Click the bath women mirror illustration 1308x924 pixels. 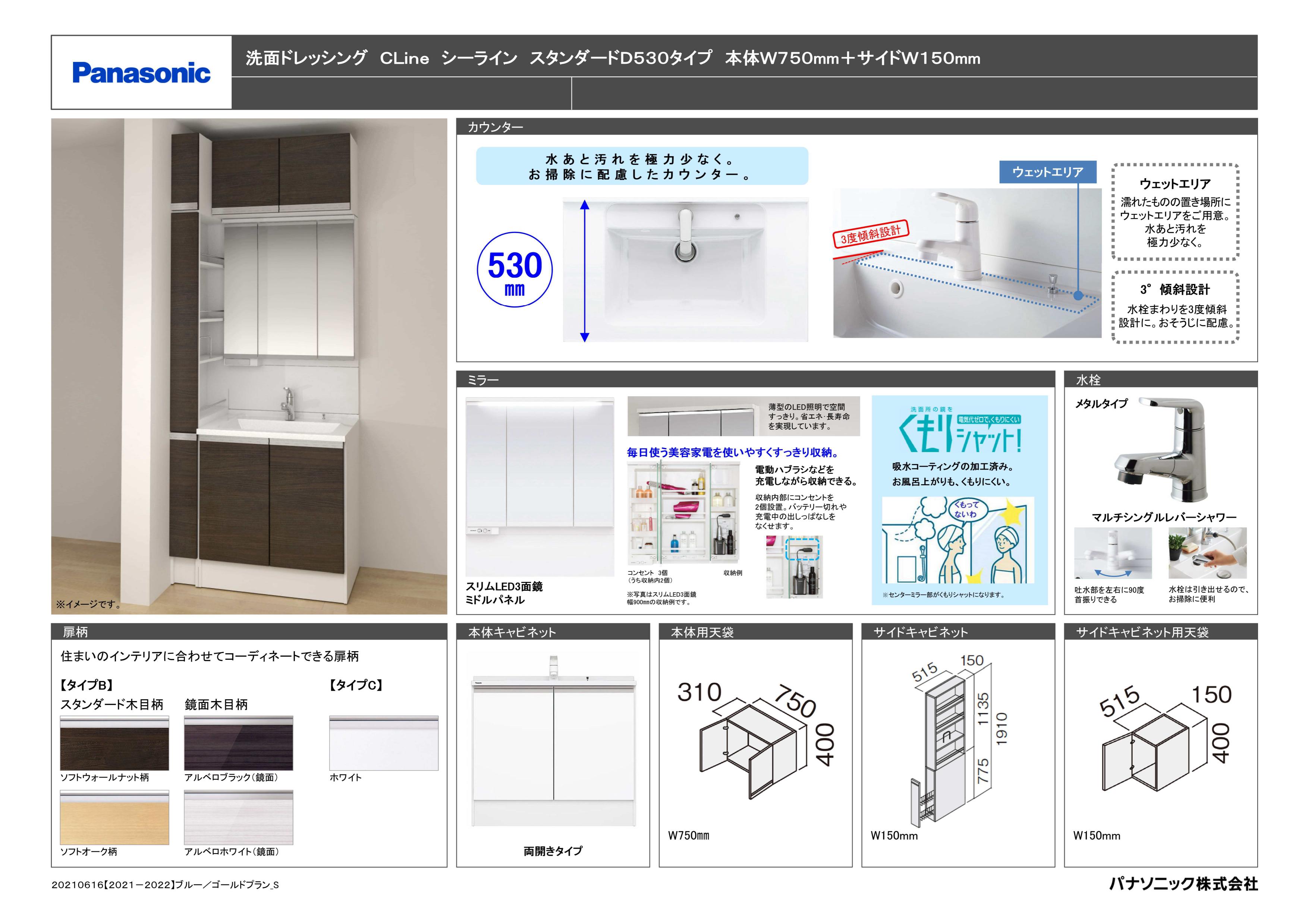pos(958,540)
